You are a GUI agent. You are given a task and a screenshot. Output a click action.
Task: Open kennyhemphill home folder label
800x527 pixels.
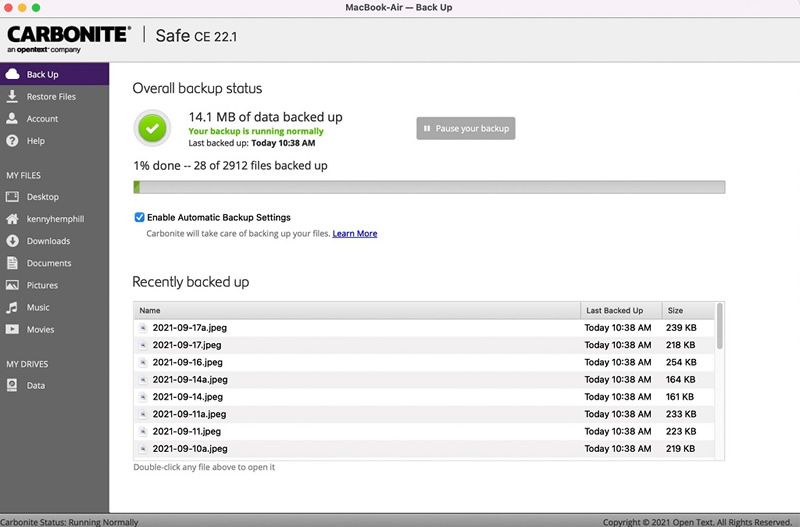coord(56,219)
